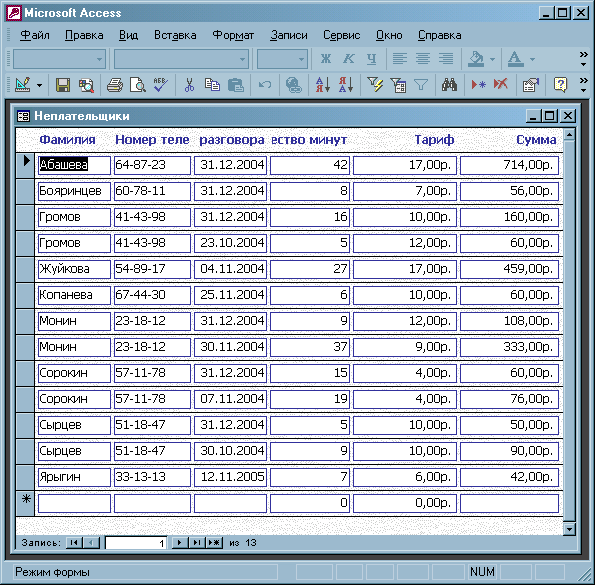
Task: Click the form scrollbar down arrow
Action: coord(569,529)
